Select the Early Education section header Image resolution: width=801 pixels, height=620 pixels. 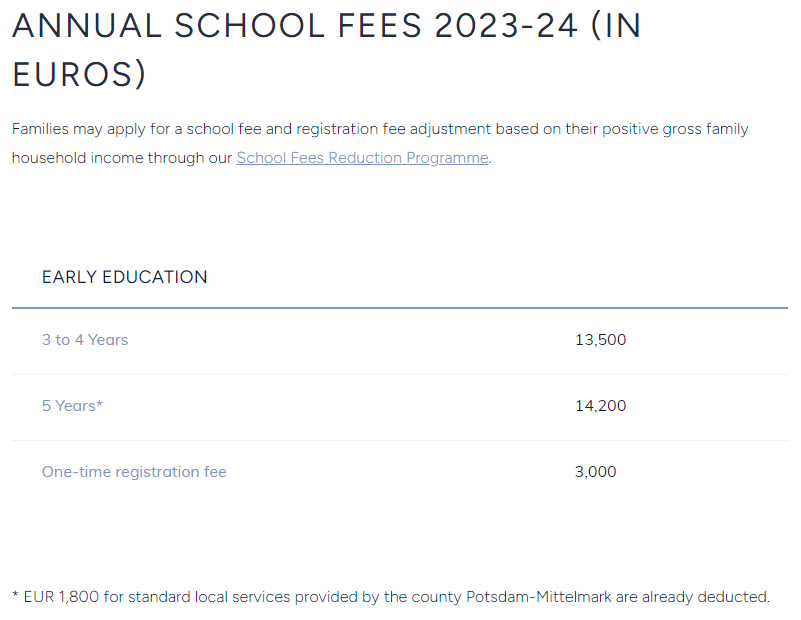(125, 277)
